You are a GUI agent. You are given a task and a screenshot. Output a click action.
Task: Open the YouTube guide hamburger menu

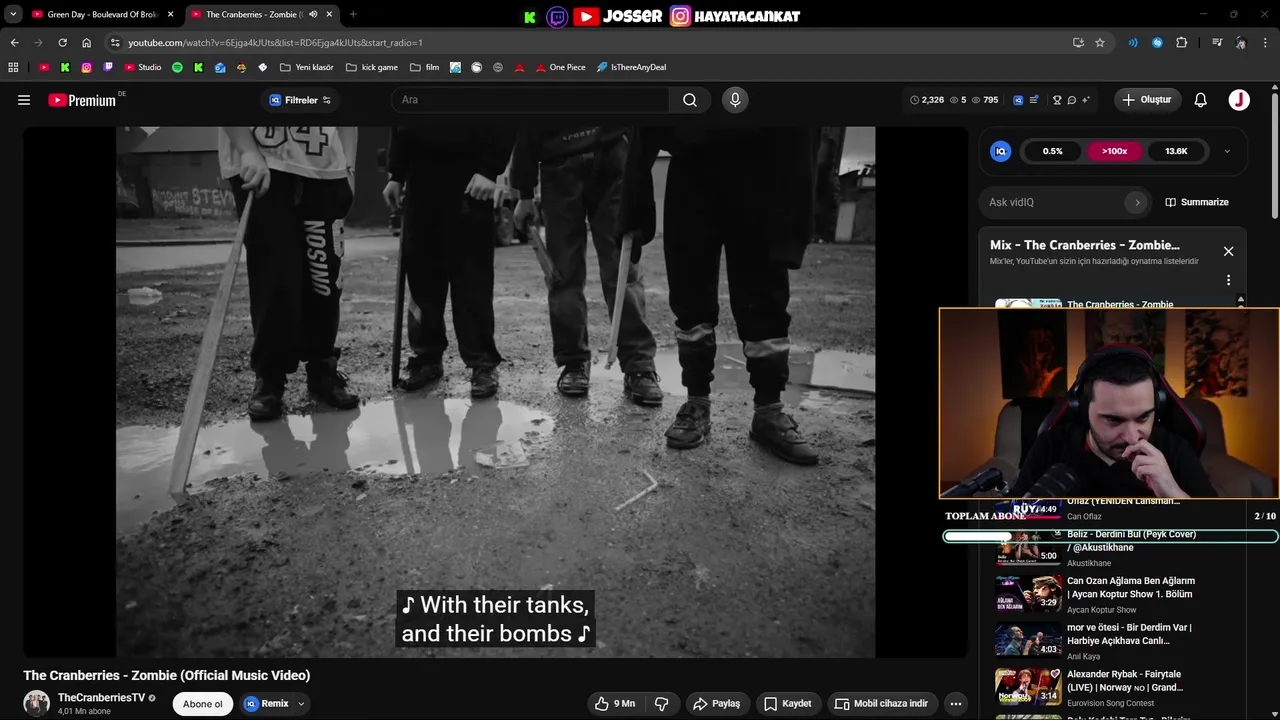point(24,100)
